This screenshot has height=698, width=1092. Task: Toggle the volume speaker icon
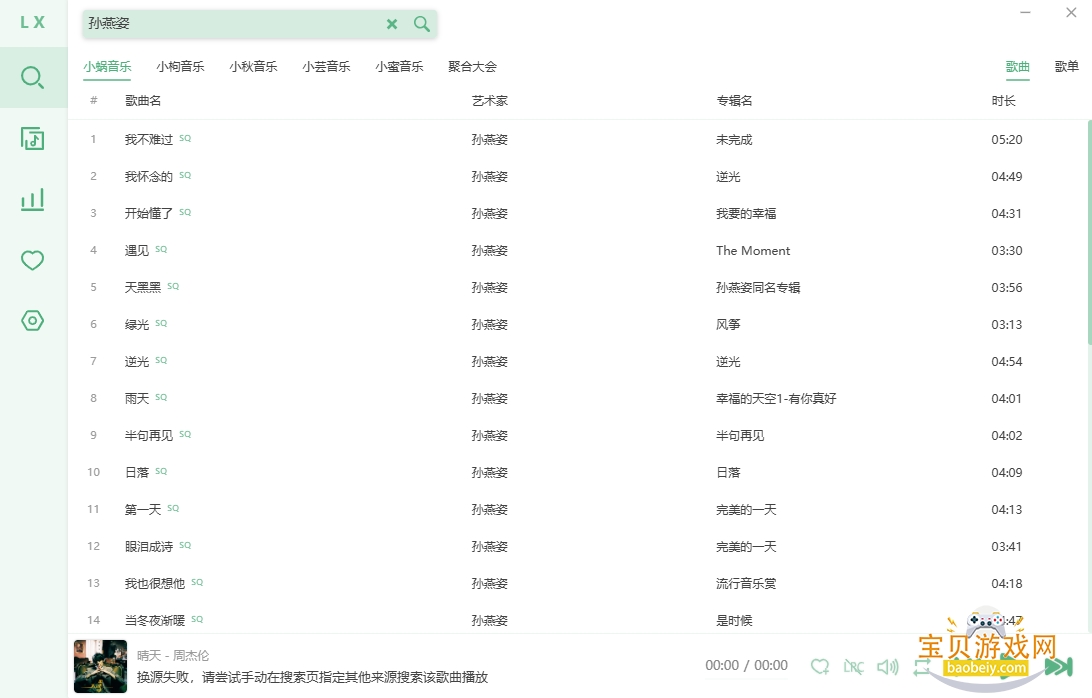(x=887, y=667)
